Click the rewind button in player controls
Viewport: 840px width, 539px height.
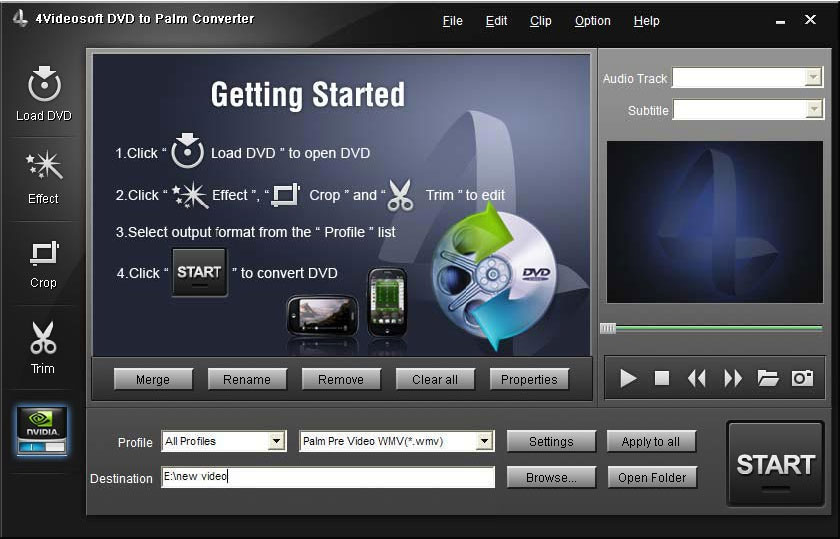point(696,378)
